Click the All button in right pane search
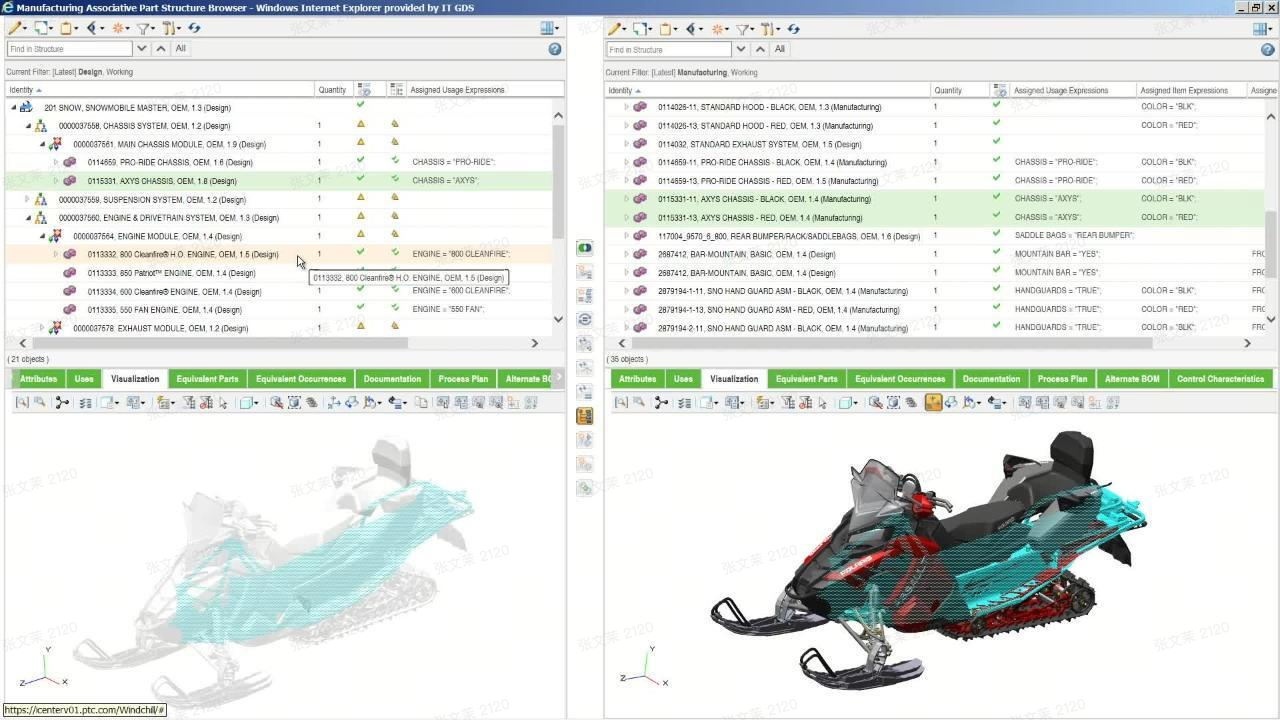 coord(780,49)
